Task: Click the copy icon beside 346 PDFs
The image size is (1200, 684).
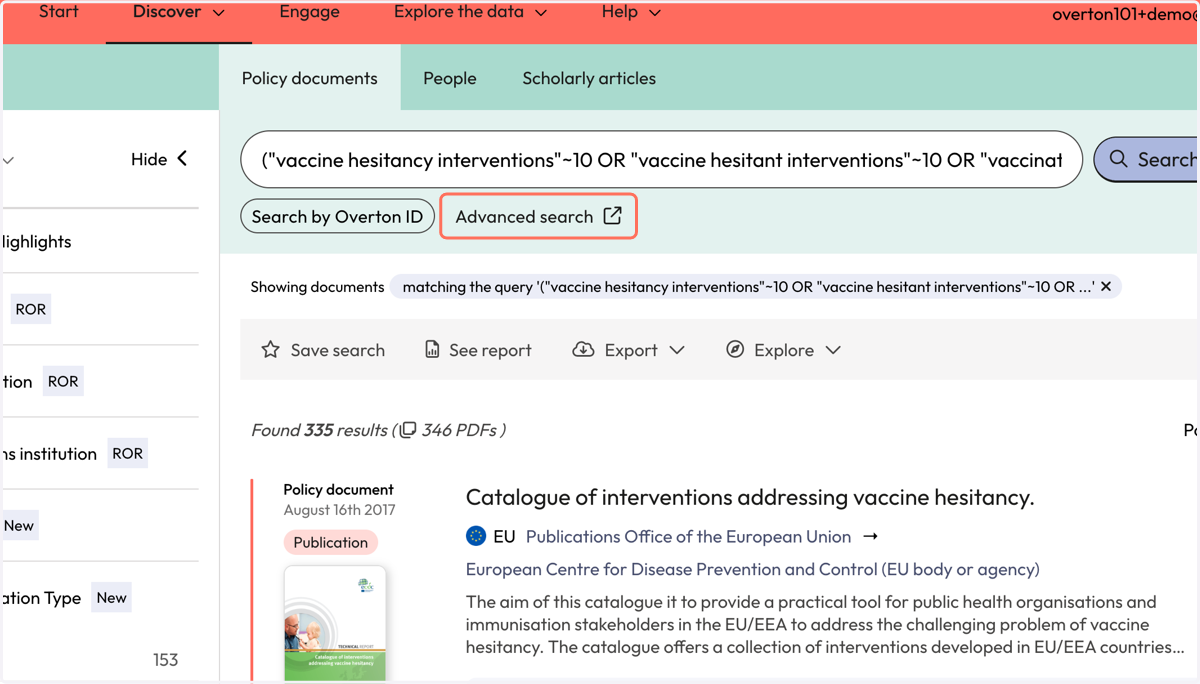Action: (408, 430)
